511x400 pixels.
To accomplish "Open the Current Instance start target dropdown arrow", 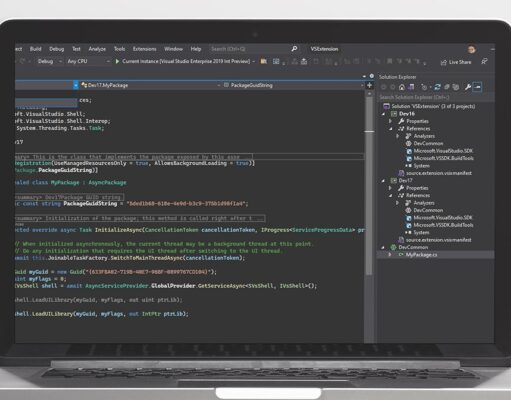I will click(254, 62).
